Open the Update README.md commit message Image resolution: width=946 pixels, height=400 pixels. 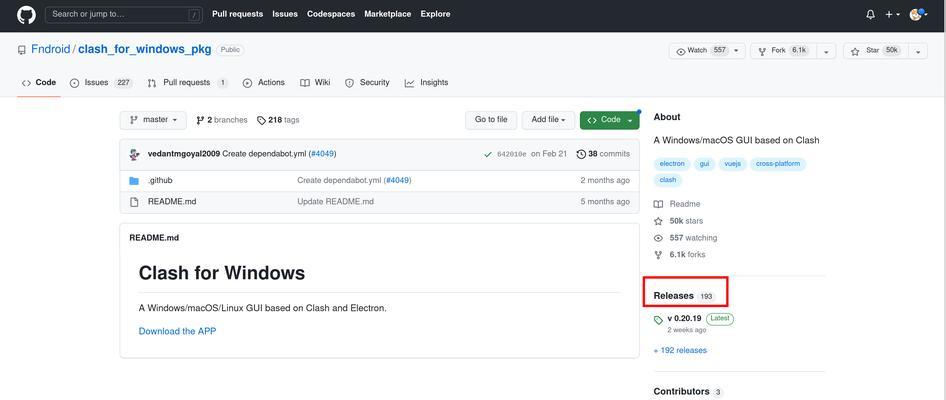click(x=335, y=202)
